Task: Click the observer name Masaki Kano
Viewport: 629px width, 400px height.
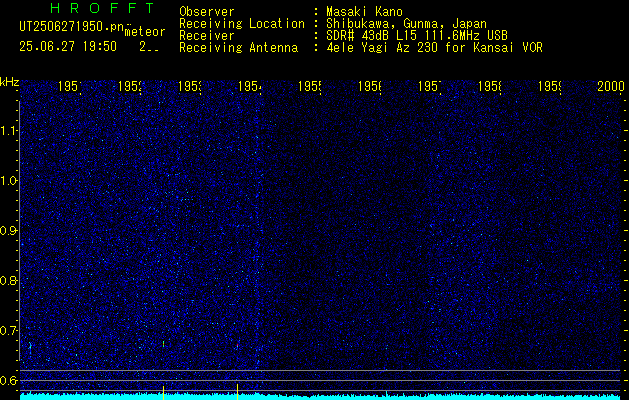Action: tap(364, 11)
